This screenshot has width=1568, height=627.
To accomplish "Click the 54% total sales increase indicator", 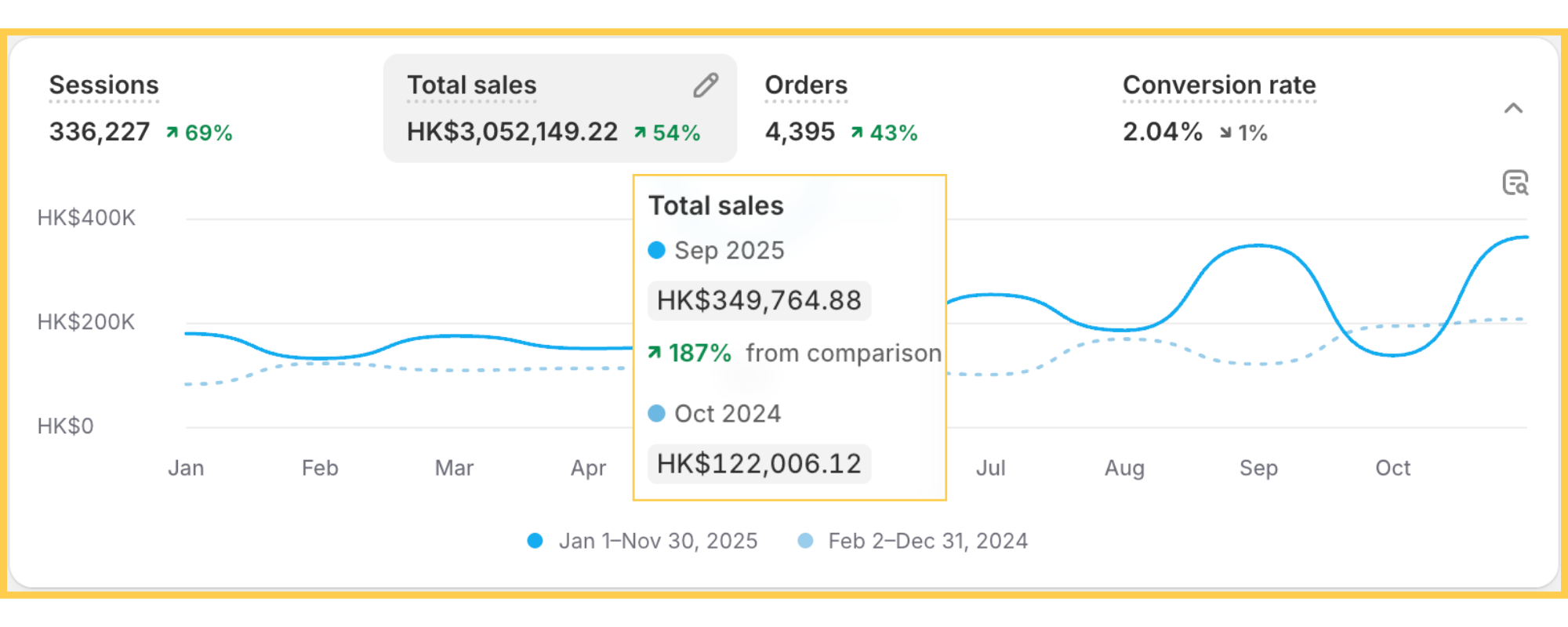I will coord(667,133).
